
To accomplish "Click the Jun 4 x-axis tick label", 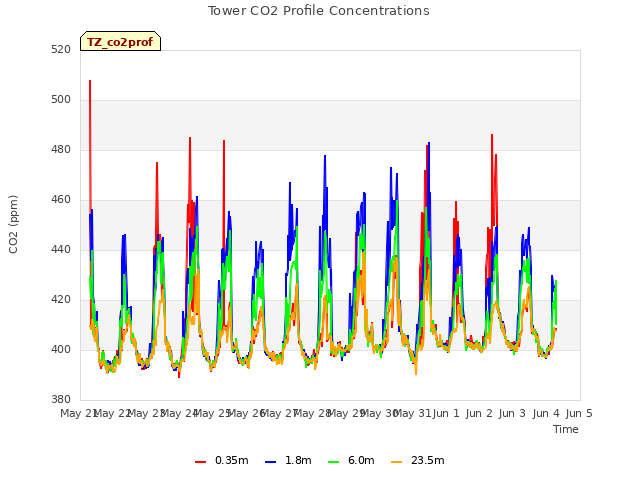I will (546, 413).
